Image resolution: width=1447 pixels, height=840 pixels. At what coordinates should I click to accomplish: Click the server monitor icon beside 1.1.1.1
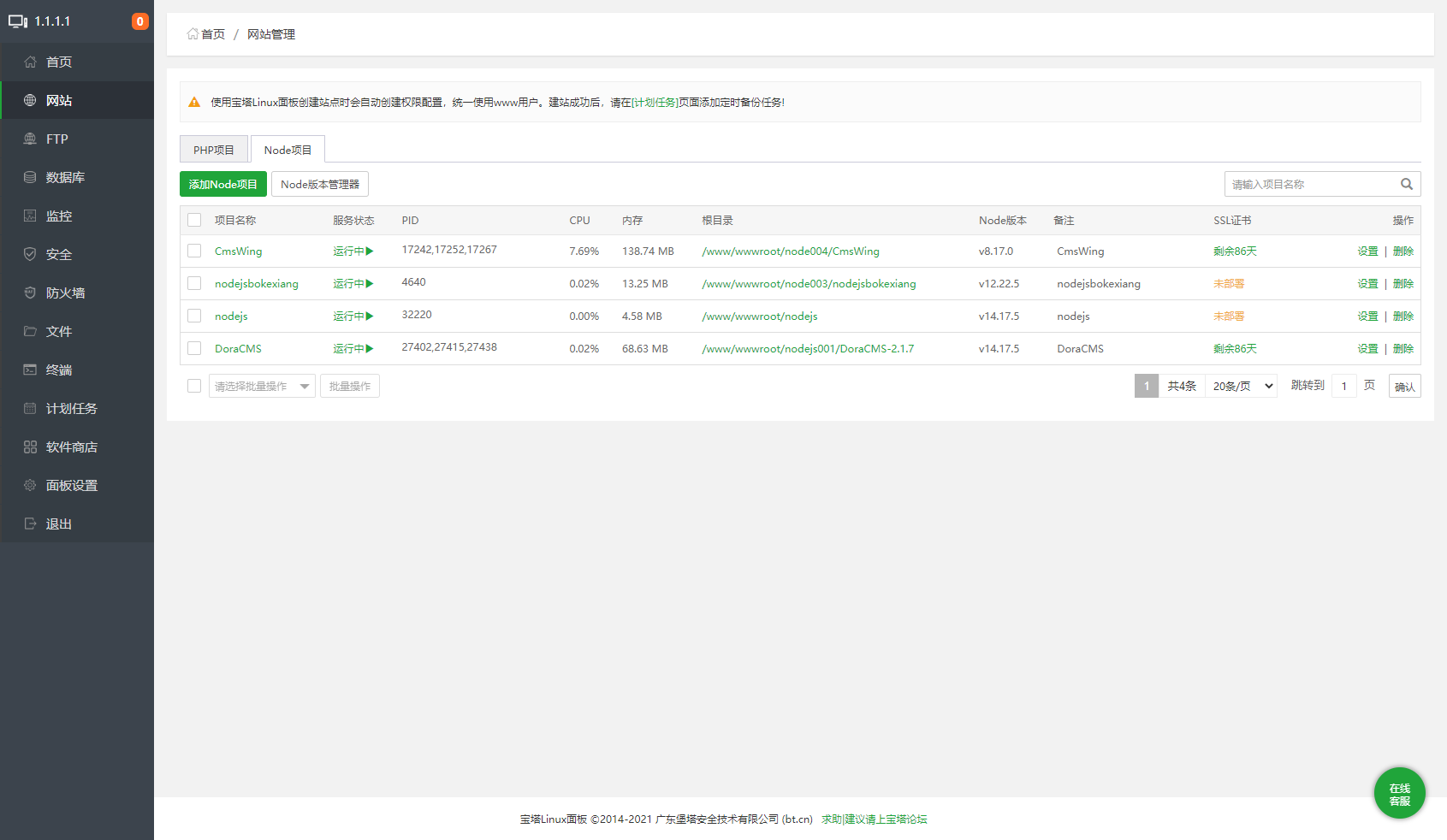point(18,21)
